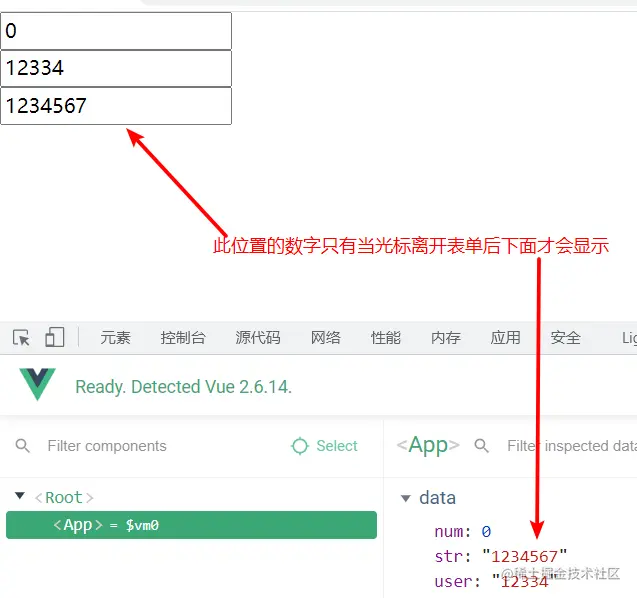Click the Vue logo icon
637x598 pixels.
click(x=37, y=384)
